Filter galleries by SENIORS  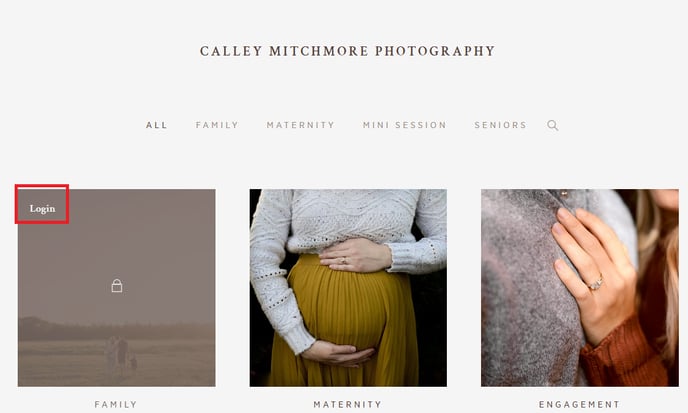500,125
